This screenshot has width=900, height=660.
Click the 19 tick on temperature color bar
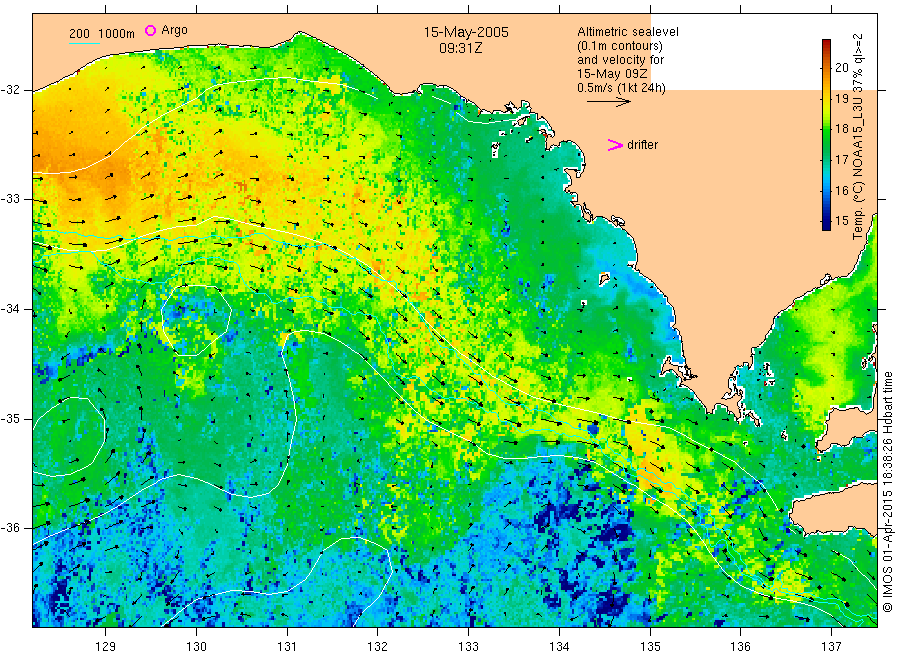click(841, 99)
